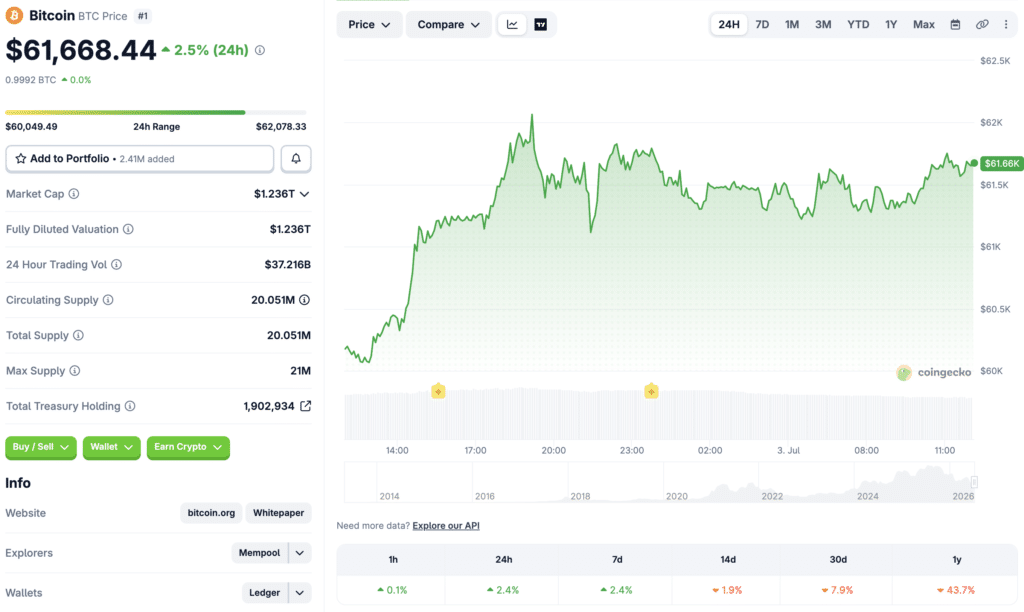The height and width of the screenshot is (612, 1024).
Task: Open Market Cap info icon
Action: point(74,194)
